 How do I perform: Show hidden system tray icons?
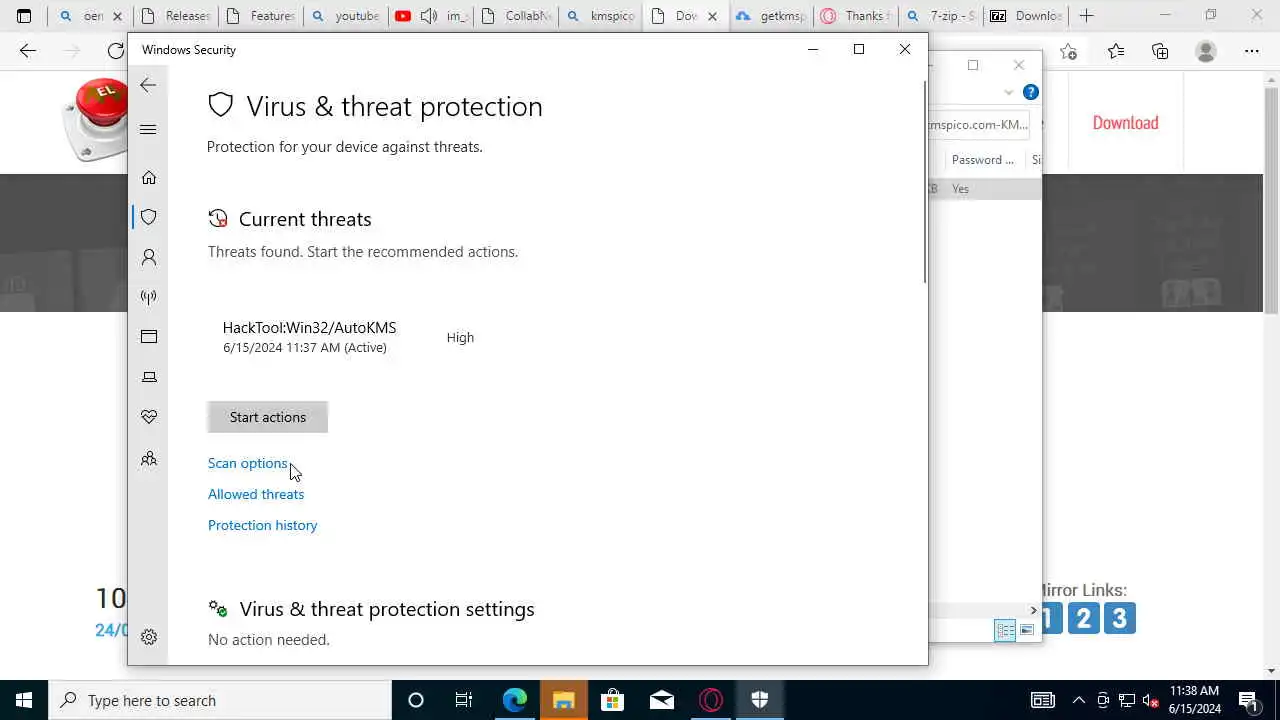[x=1079, y=700]
